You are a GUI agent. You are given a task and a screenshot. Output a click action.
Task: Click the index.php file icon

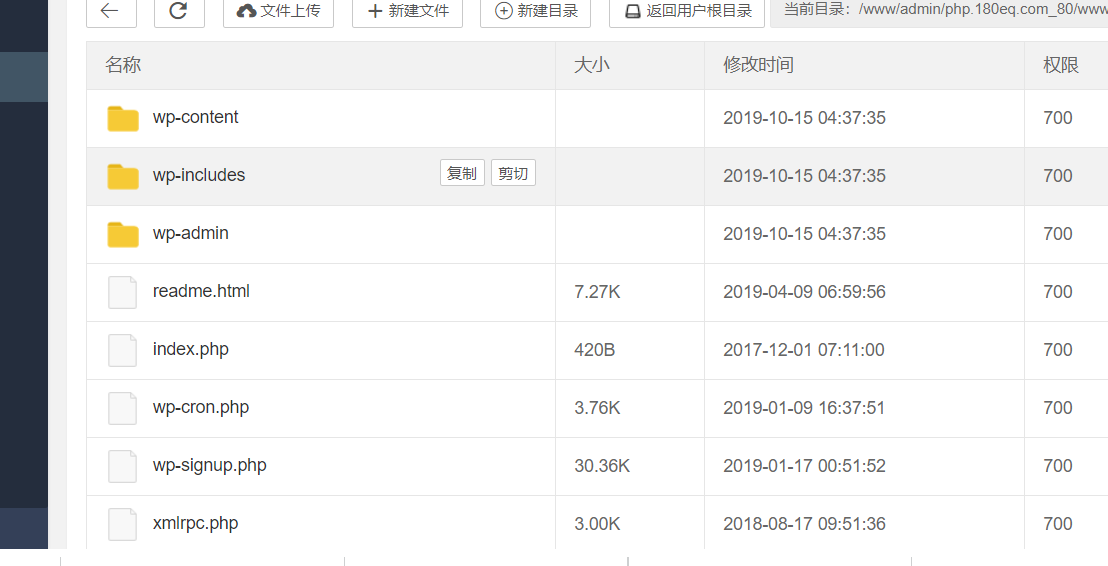tap(122, 350)
